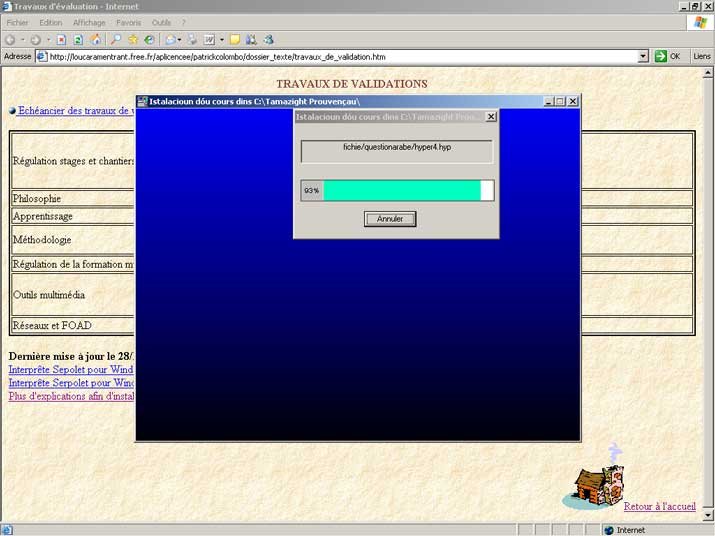This screenshot has height=536, width=715.
Task: Click the Mail envelope icon
Action: click(x=170, y=40)
